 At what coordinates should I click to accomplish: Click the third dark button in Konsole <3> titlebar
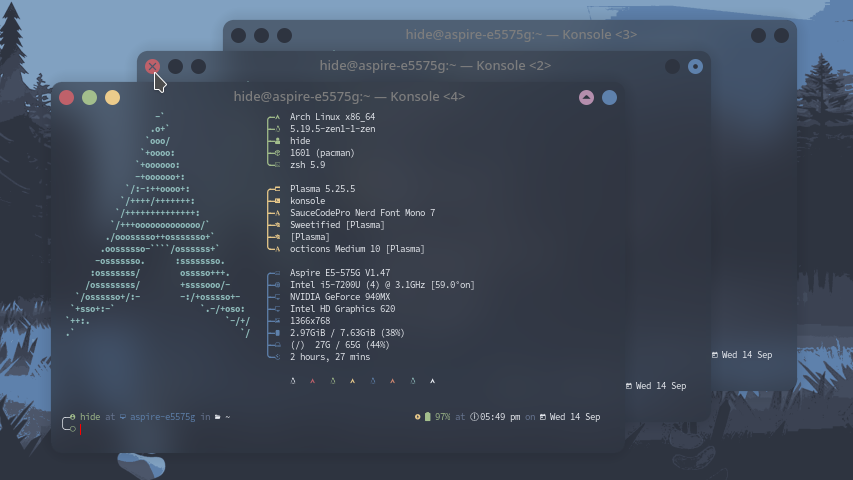click(285, 35)
